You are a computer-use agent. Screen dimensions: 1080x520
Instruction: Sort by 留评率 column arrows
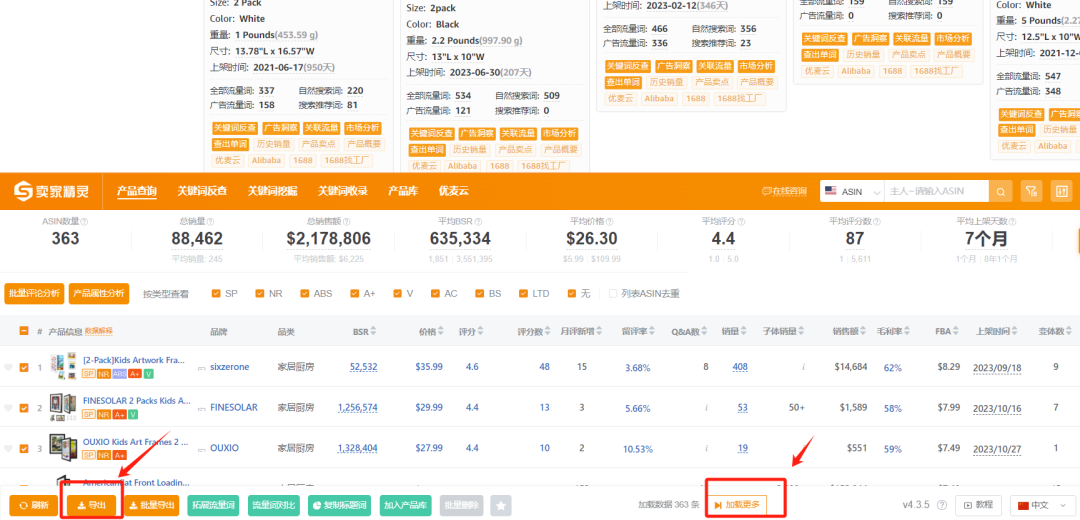pos(652,332)
